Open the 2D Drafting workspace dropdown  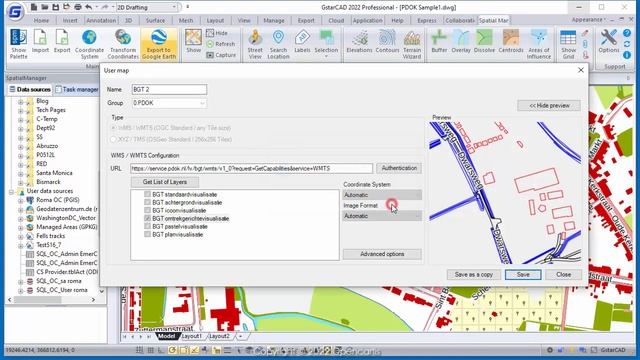pos(147,7)
